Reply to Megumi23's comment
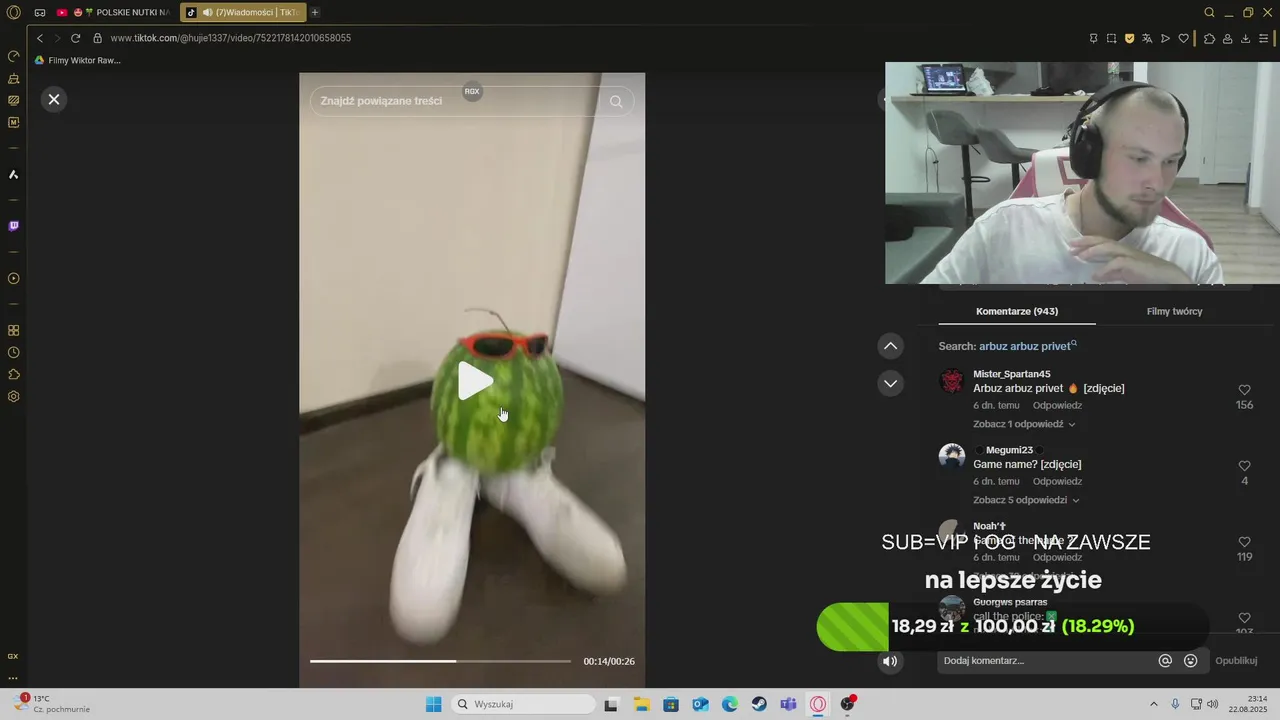Image resolution: width=1280 pixels, height=720 pixels. (1057, 481)
